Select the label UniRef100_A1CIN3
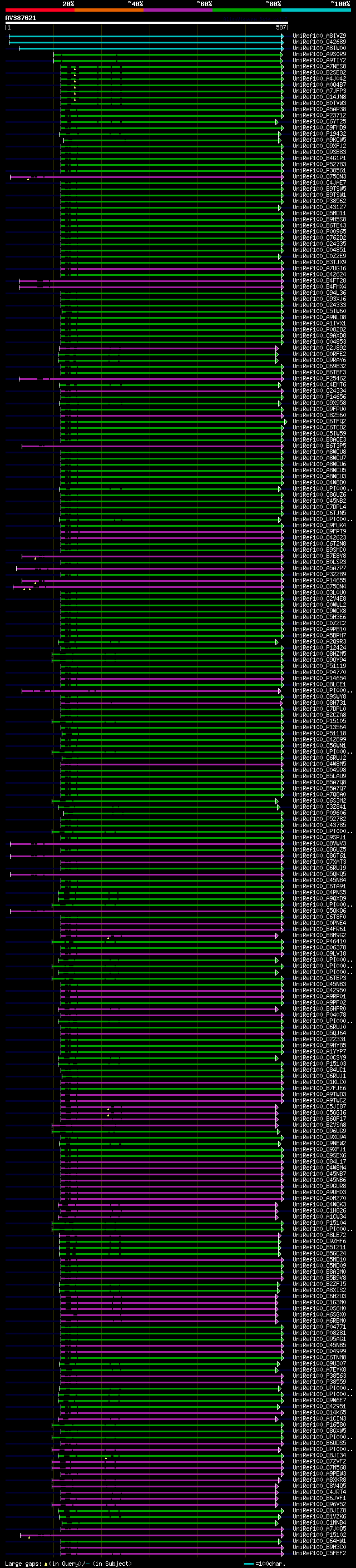This screenshot has width=356, height=1568. click(x=319, y=1418)
